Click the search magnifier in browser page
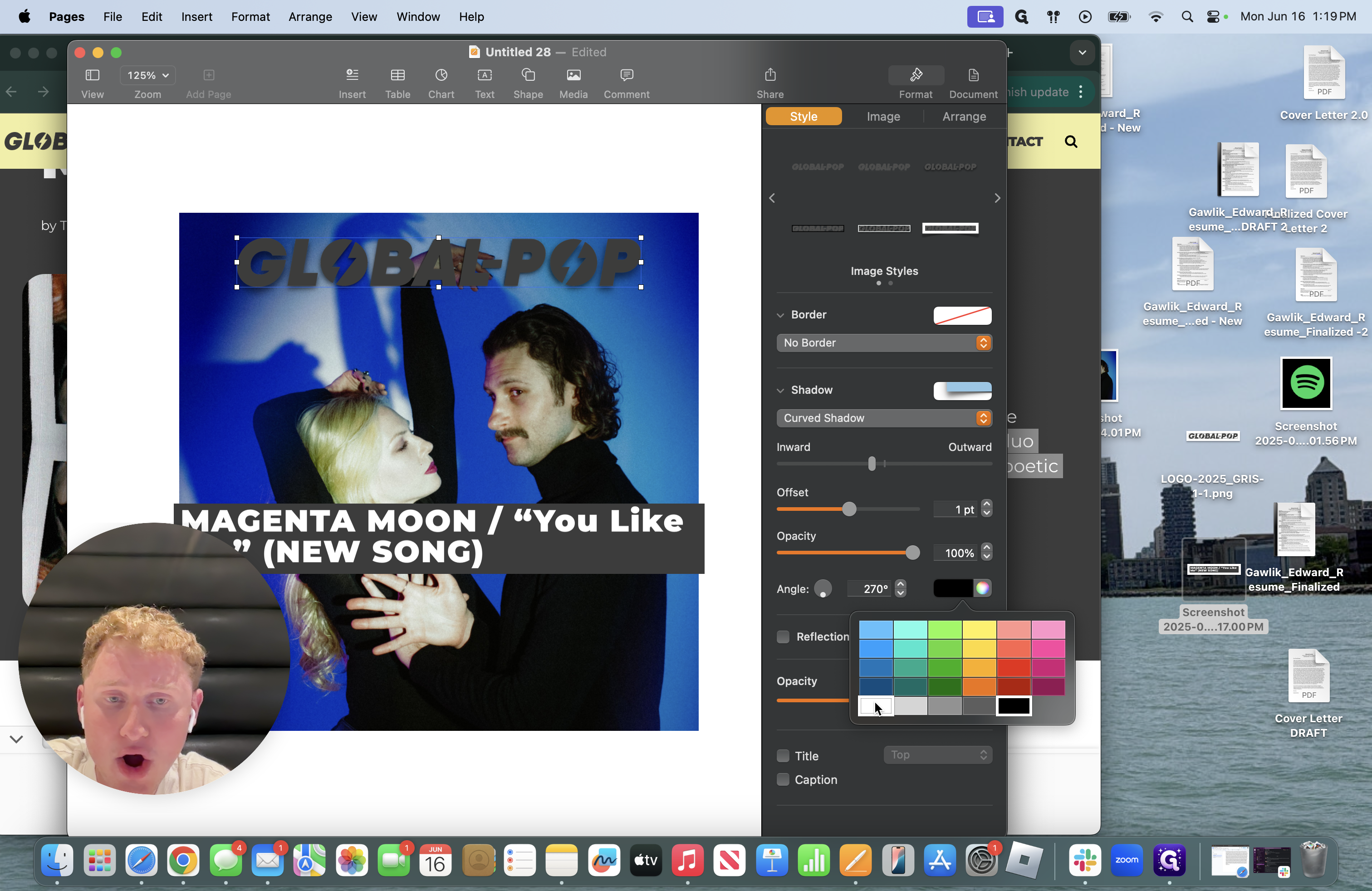Image resolution: width=1372 pixels, height=891 pixels. (1071, 142)
